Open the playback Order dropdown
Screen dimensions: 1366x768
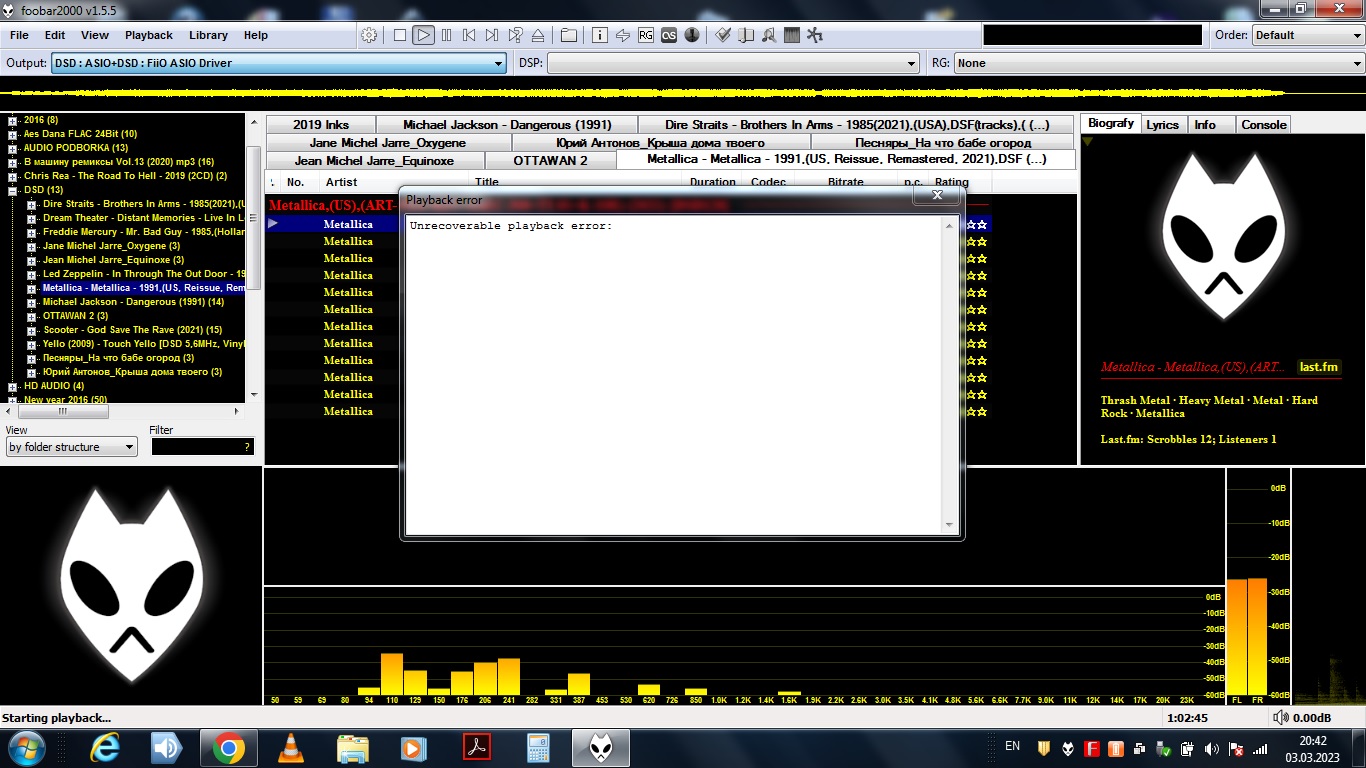pos(1307,35)
